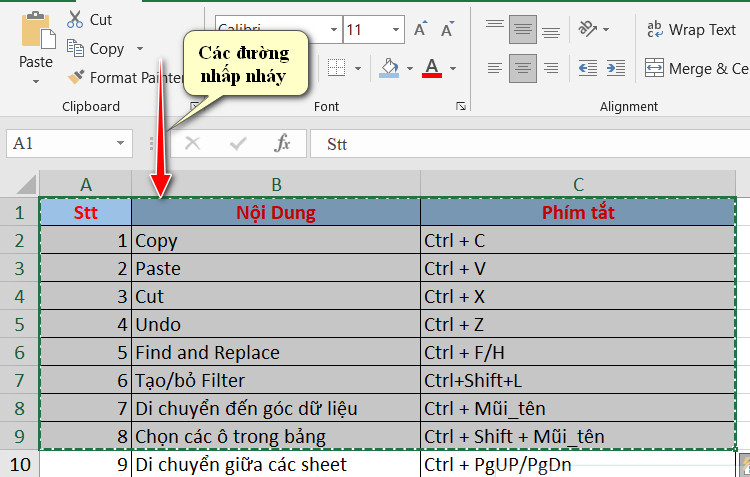Click the formula bar Cancel X
Image resolution: width=750 pixels, height=477 pixels.
tap(192, 143)
